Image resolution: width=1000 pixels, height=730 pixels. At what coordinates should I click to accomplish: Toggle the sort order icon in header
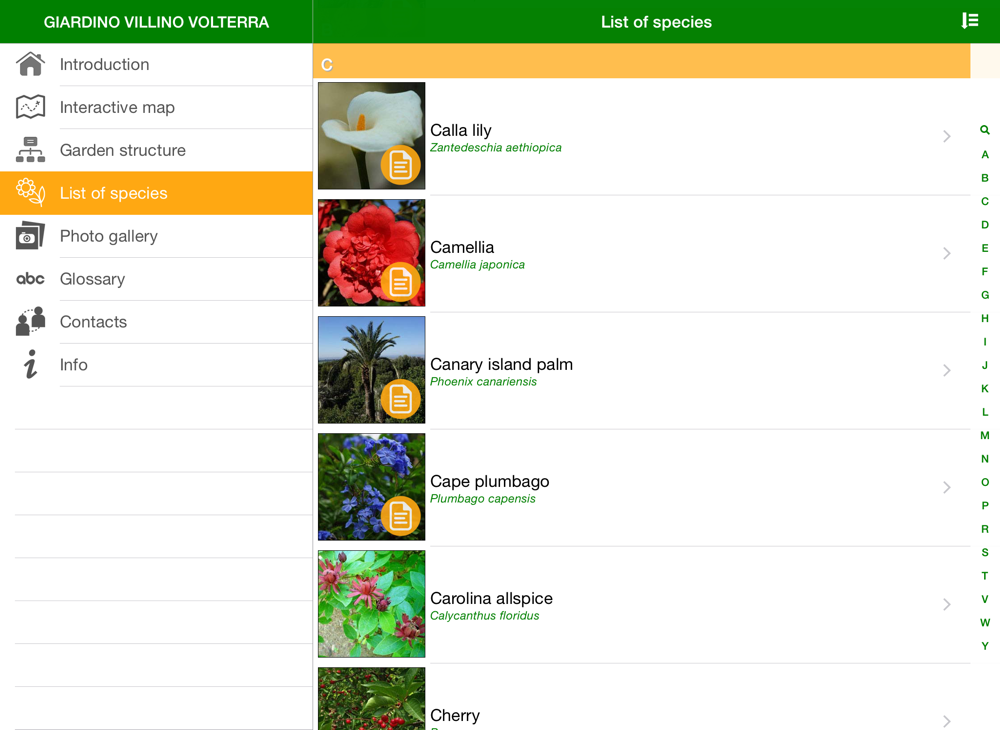point(970,21)
